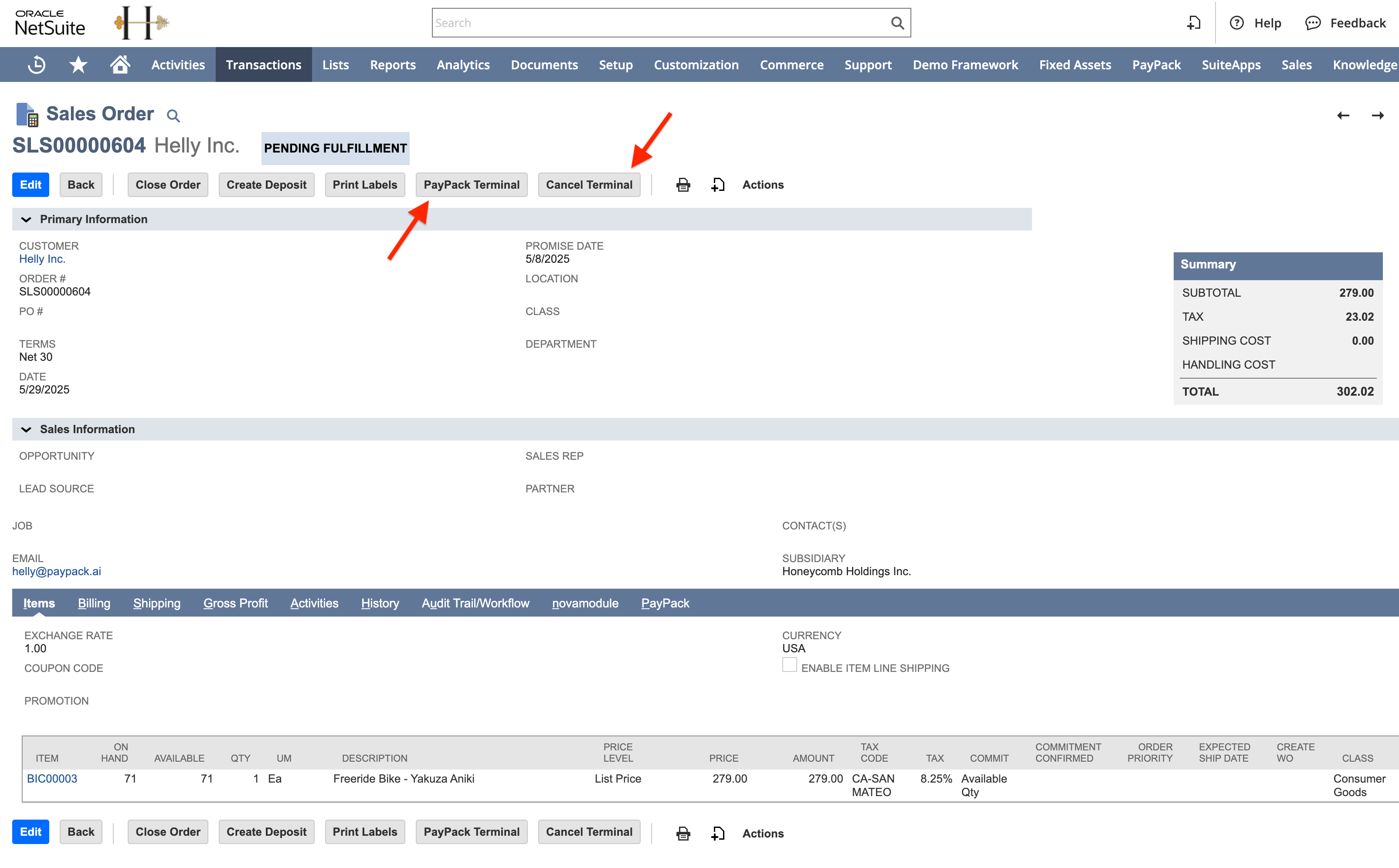
Task: Click the Oracle NetSuite logo
Action: 51,22
